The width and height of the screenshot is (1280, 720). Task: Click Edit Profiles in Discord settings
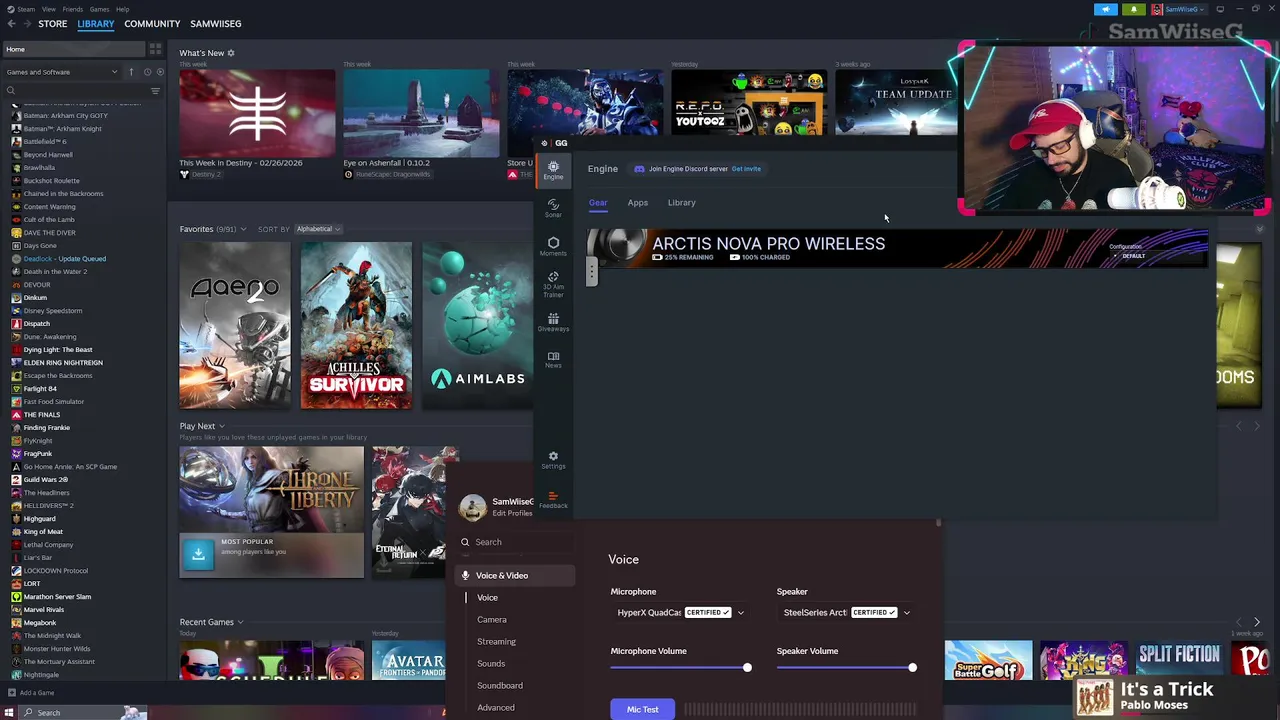(x=512, y=514)
